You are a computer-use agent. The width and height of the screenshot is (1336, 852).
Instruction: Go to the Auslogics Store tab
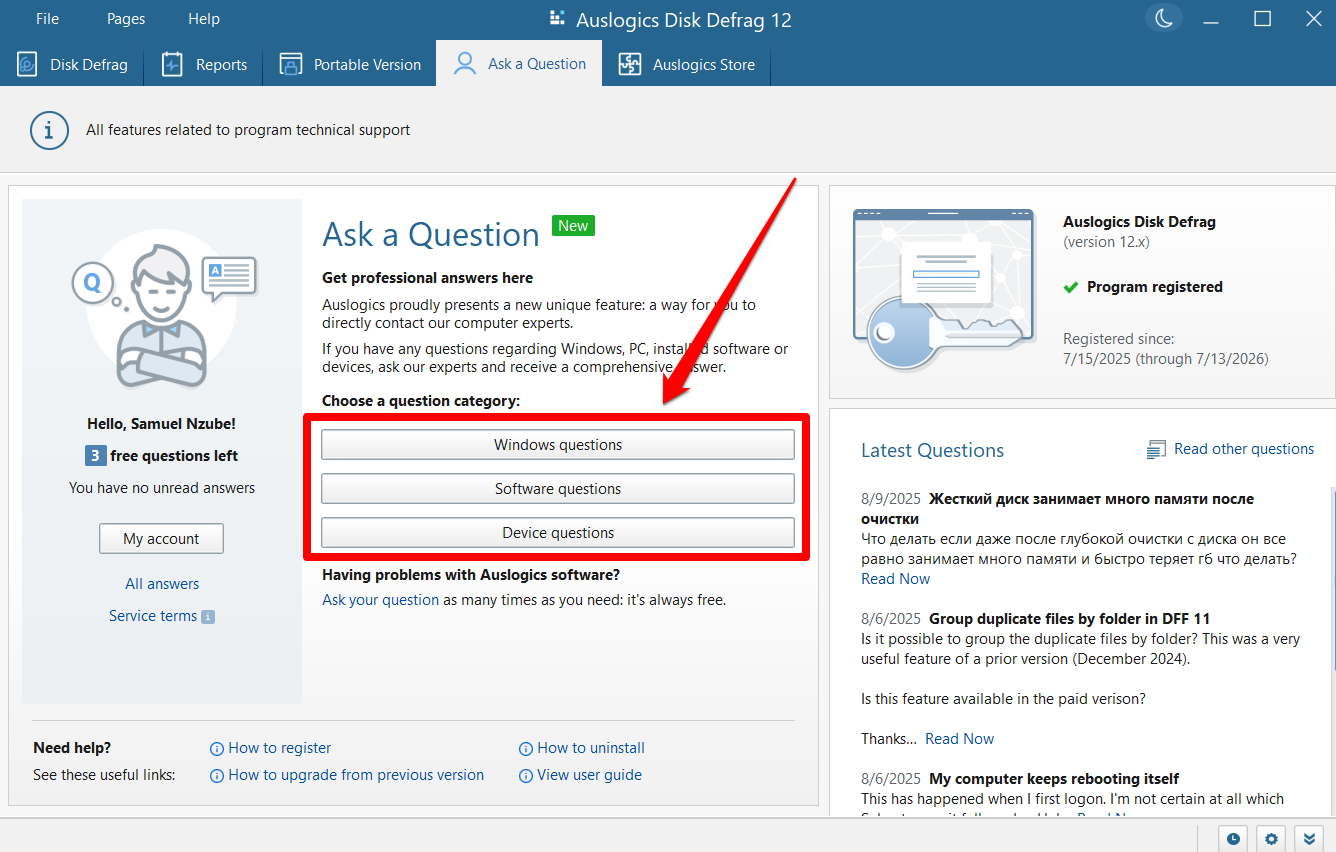pos(686,65)
